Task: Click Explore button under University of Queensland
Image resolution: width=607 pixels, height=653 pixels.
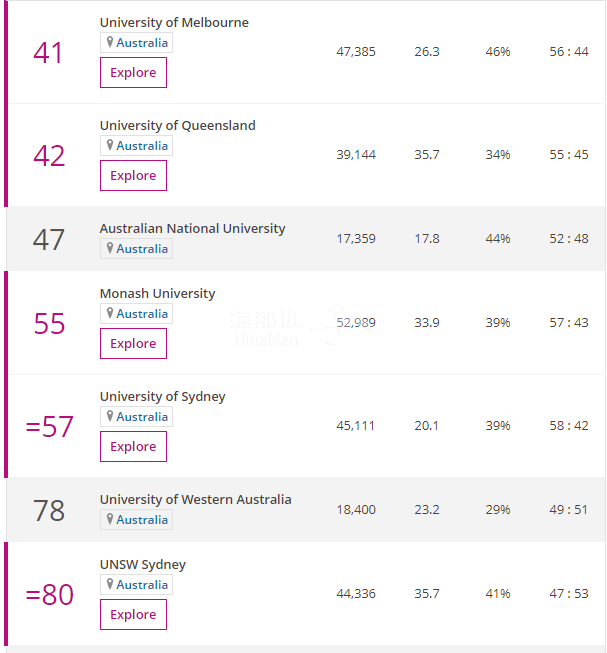Action: (133, 175)
